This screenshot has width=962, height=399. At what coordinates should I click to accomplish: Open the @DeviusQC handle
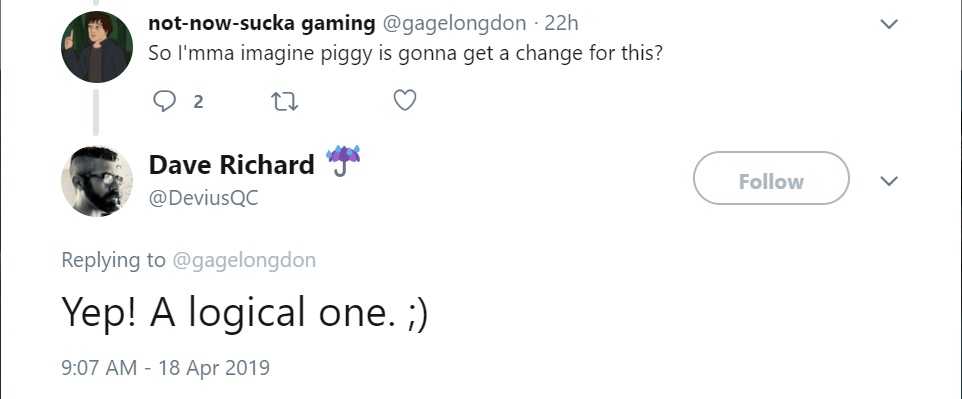click(204, 198)
